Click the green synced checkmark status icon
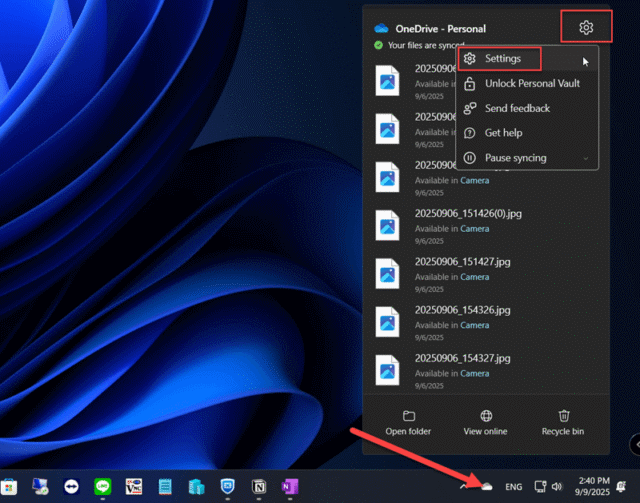Screen dimensions: 640x503 (x=378, y=45)
